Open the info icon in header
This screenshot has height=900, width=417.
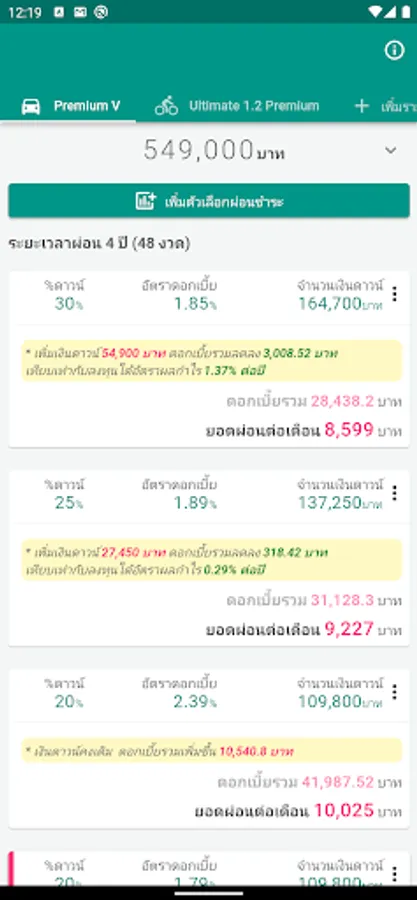[x=394, y=51]
